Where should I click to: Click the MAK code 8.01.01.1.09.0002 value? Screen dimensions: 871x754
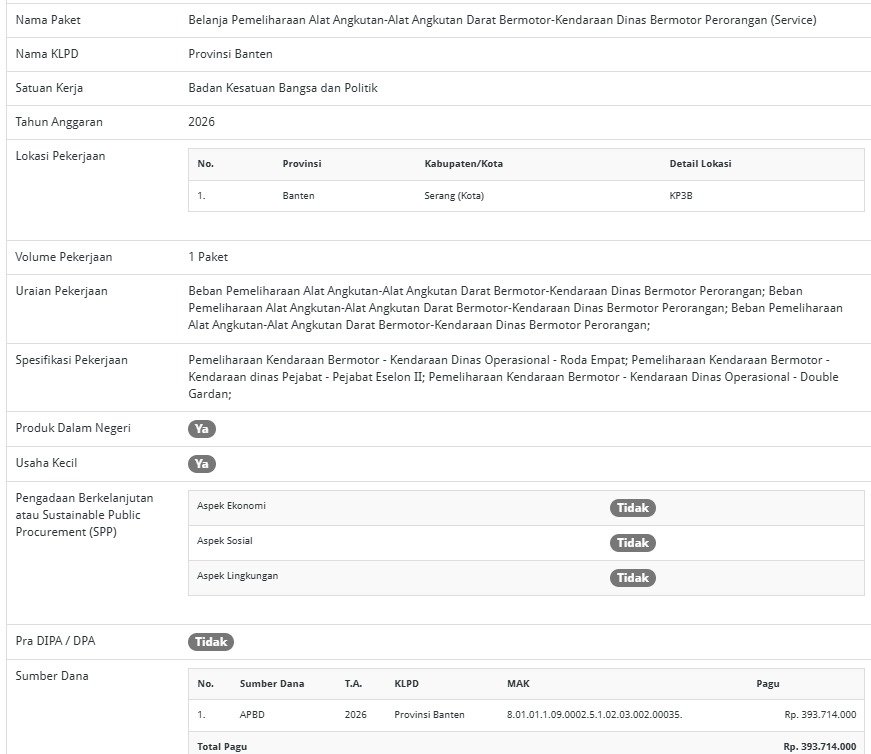click(x=594, y=715)
